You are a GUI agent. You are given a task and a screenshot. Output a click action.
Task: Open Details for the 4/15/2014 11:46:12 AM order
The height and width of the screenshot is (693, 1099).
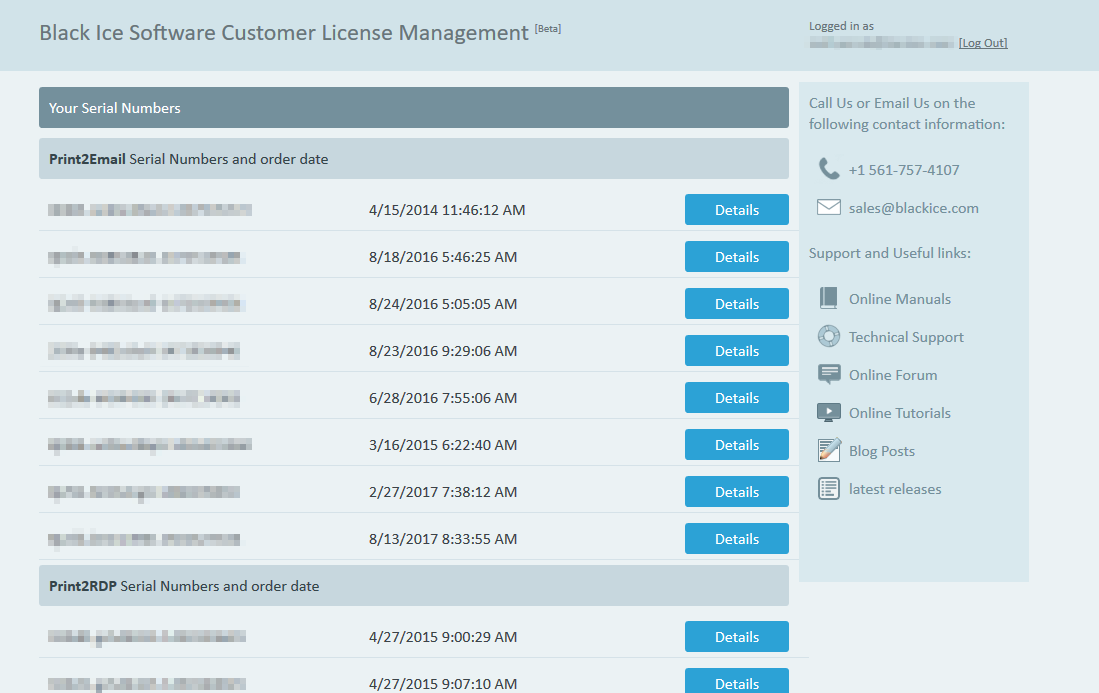click(737, 210)
